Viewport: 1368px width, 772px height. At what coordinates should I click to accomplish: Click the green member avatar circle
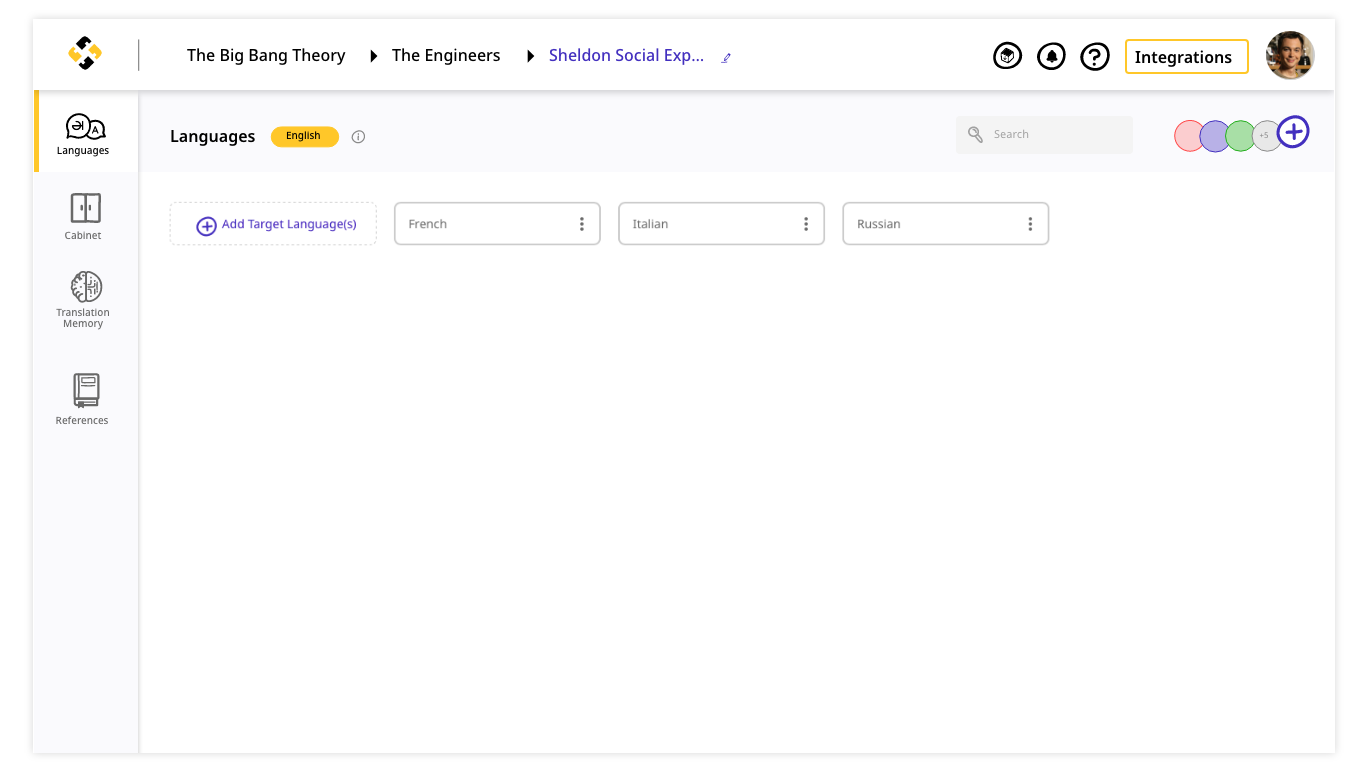click(1241, 135)
